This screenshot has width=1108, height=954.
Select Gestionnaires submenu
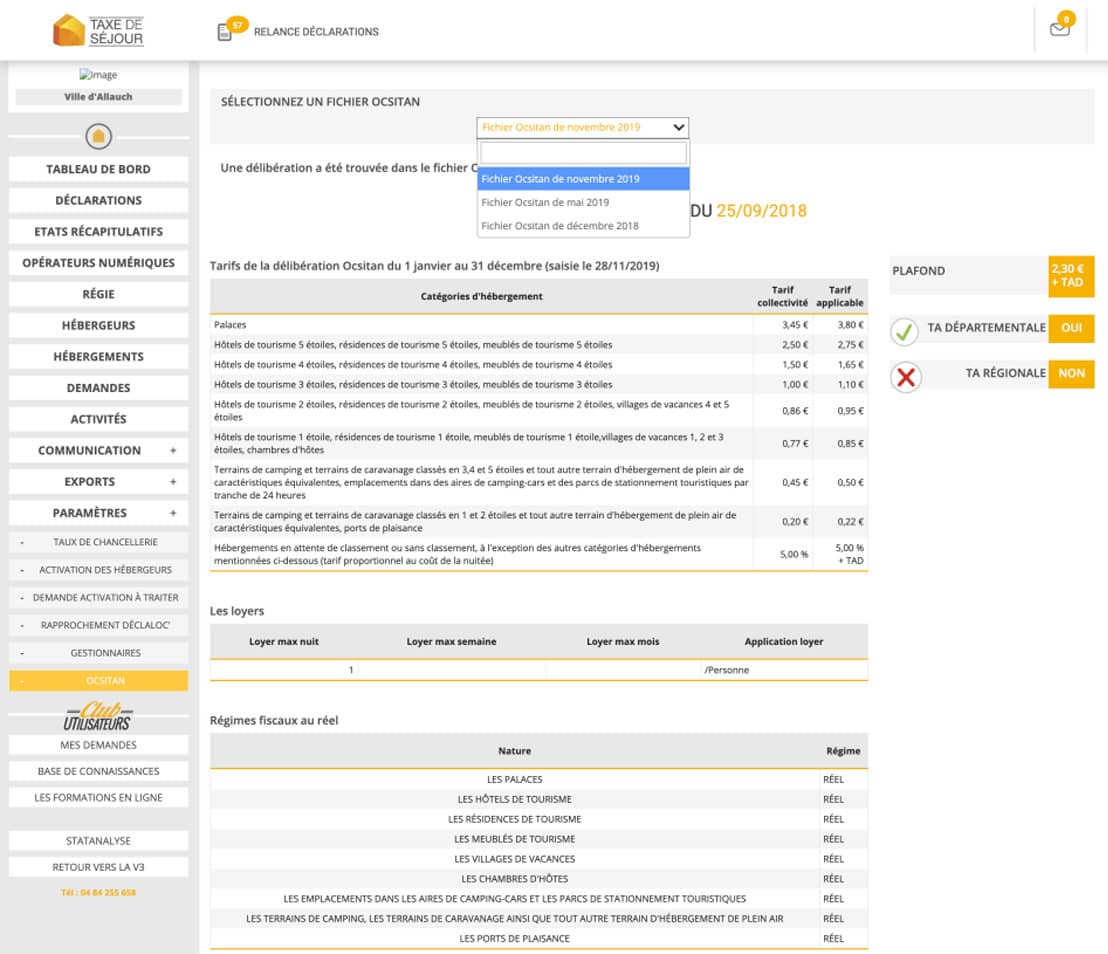click(98, 653)
